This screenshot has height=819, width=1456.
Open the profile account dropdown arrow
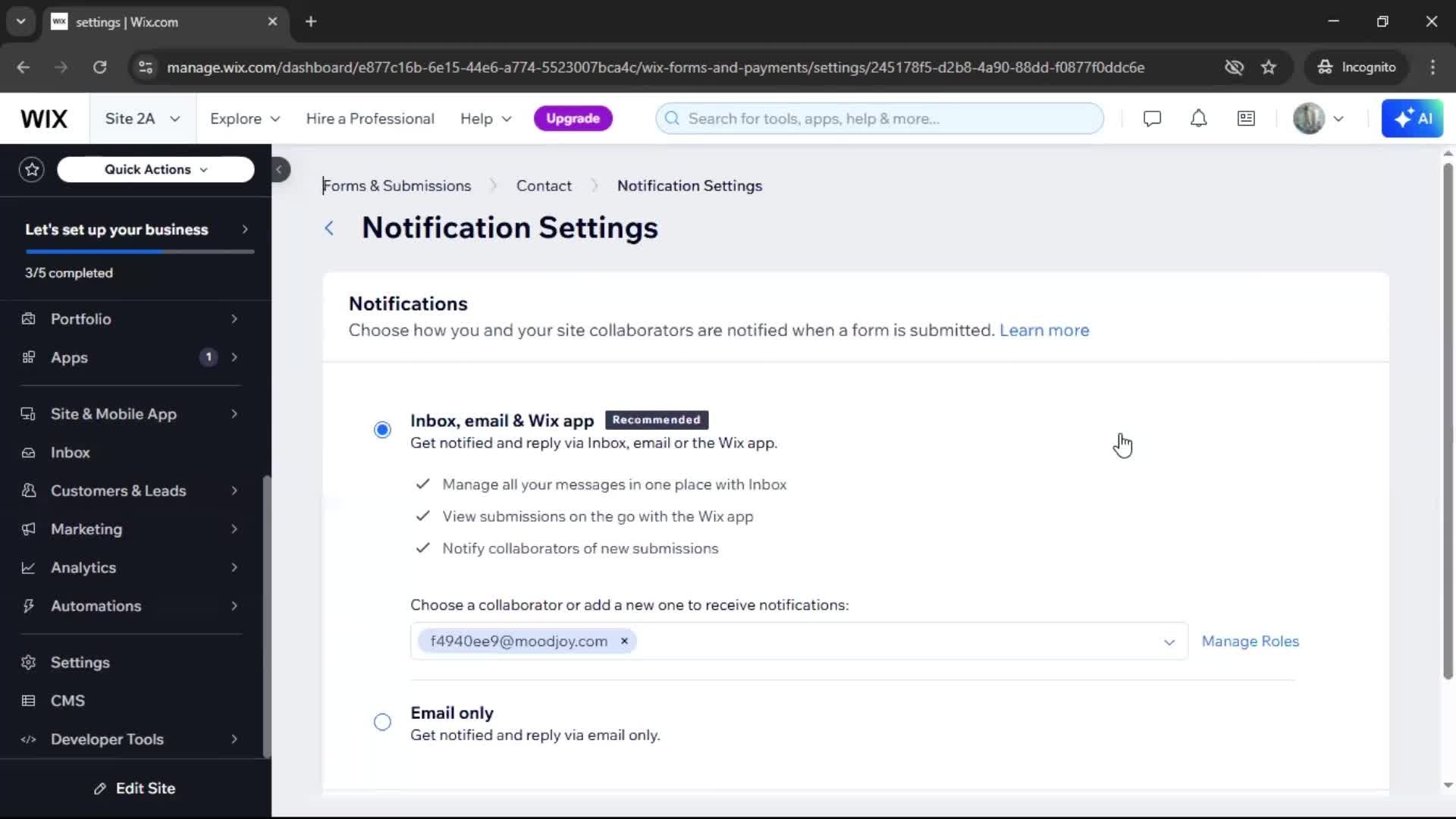pyautogui.click(x=1338, y=119)
